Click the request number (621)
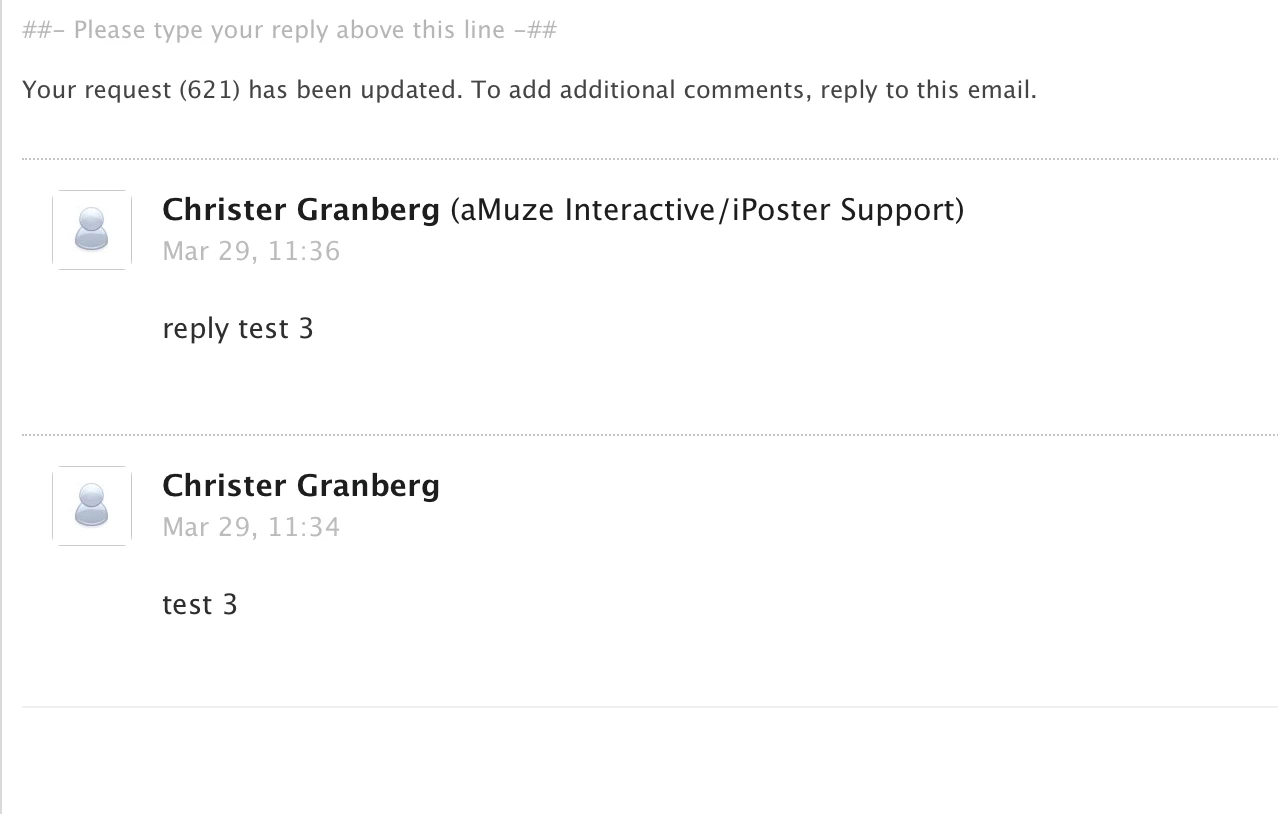Image resolution: width=1278 pixels, height=814 pixels. point(210,90)
